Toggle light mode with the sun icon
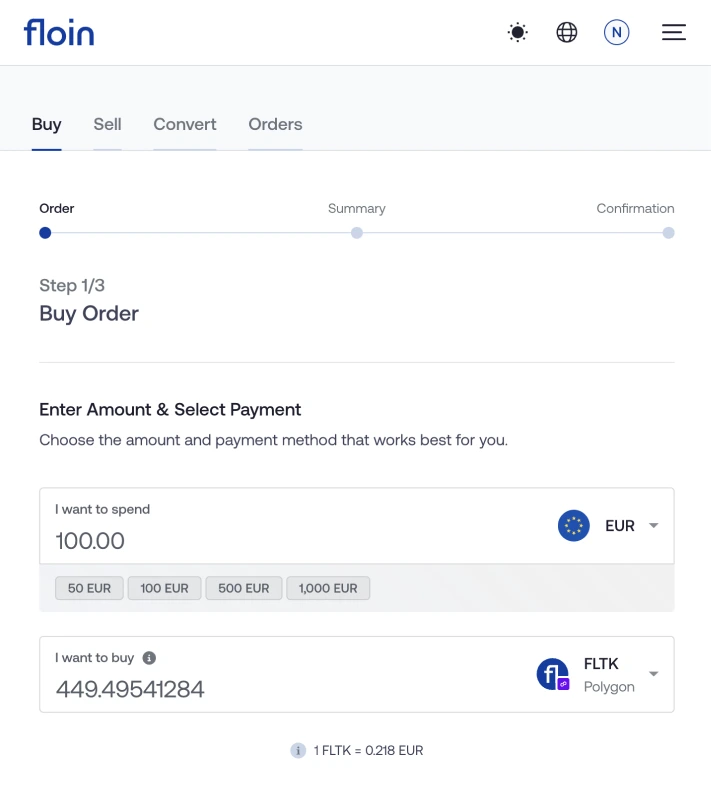This screenshot has width=711, height=786. point(517,33)
